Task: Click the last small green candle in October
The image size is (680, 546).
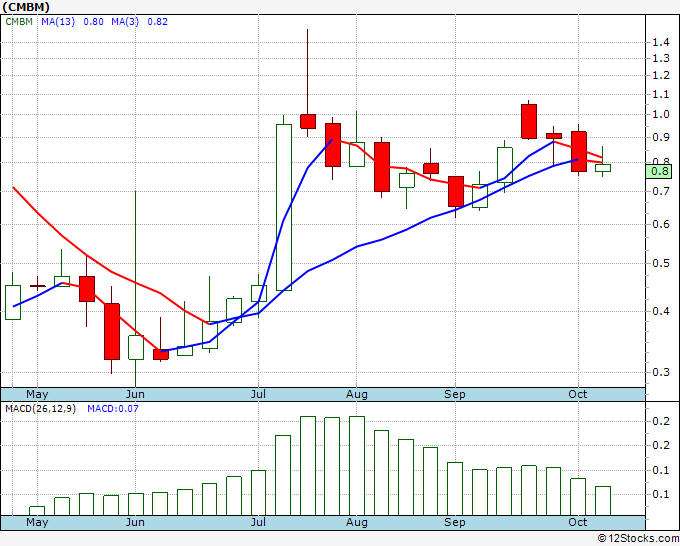Action: click(603, 168)
